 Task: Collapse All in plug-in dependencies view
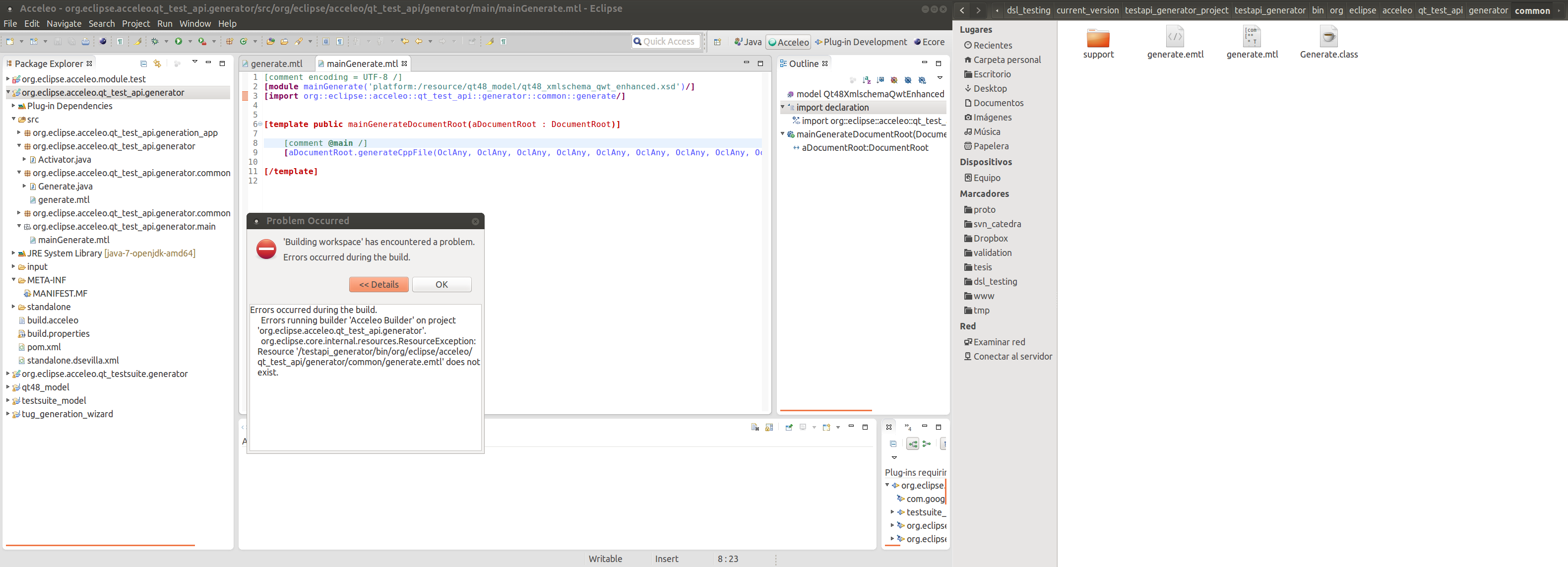coord(893,444)
